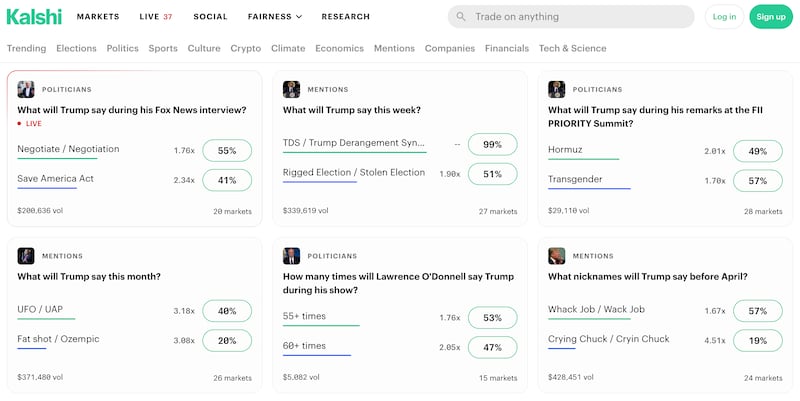Select the Elections category tab
The width and height of the screenshot is (800, 401).
[x=76, y=48]
